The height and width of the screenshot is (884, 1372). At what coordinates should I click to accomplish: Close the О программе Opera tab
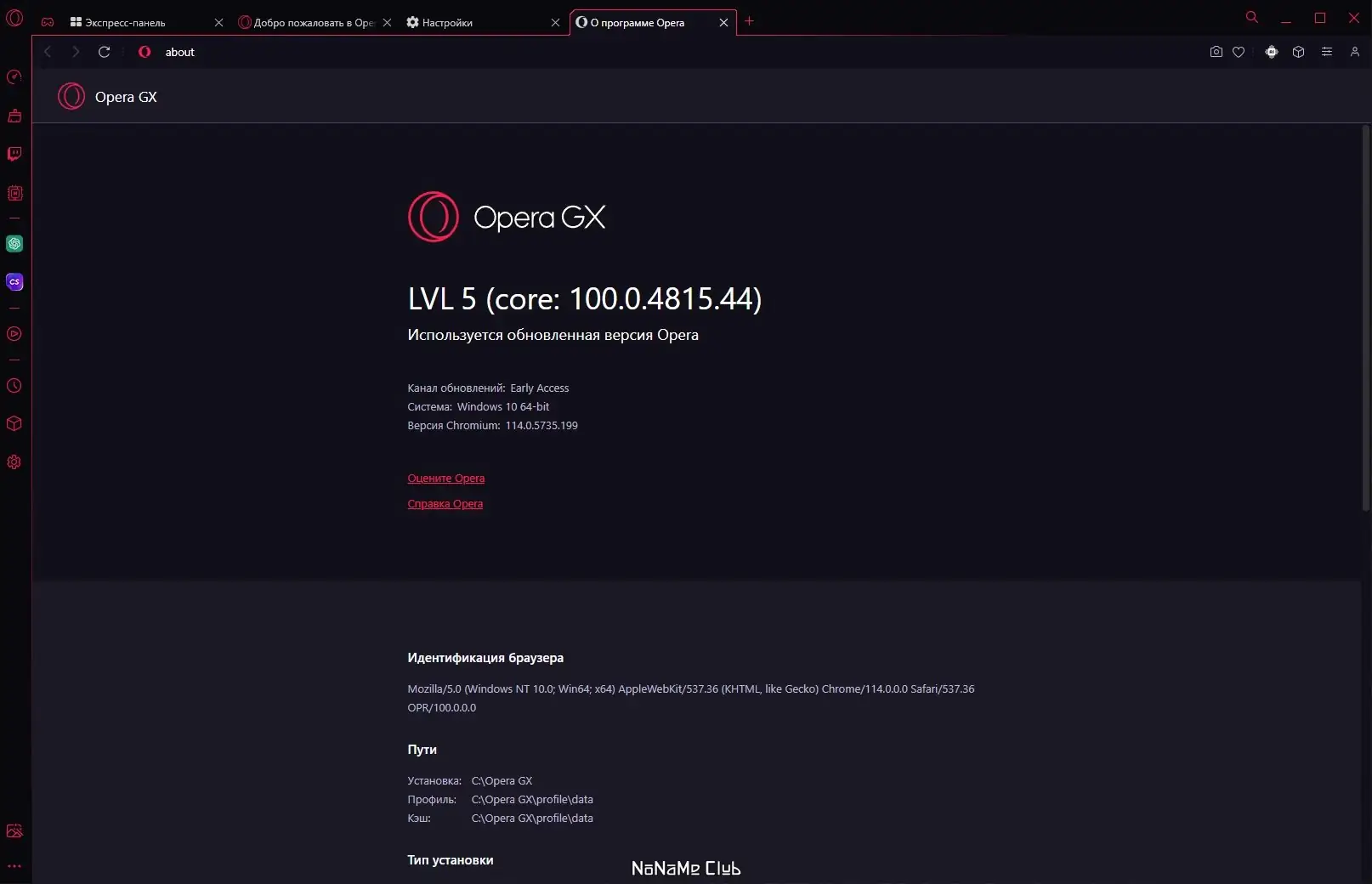point(723,23)
